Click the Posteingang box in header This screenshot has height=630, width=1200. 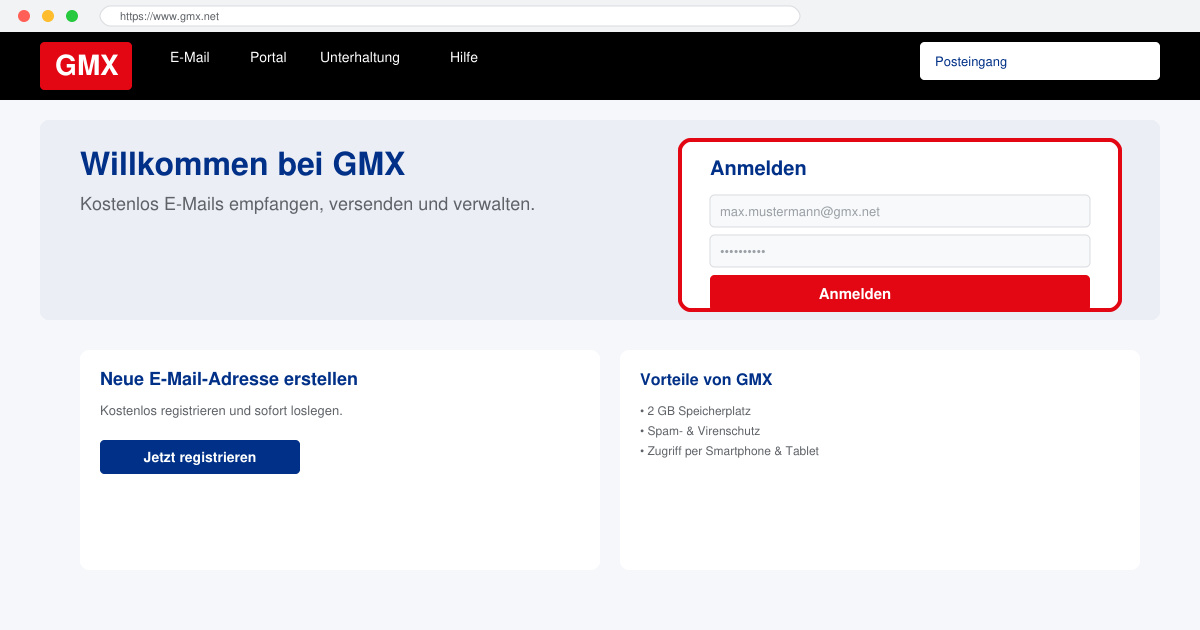(1040, 61)
